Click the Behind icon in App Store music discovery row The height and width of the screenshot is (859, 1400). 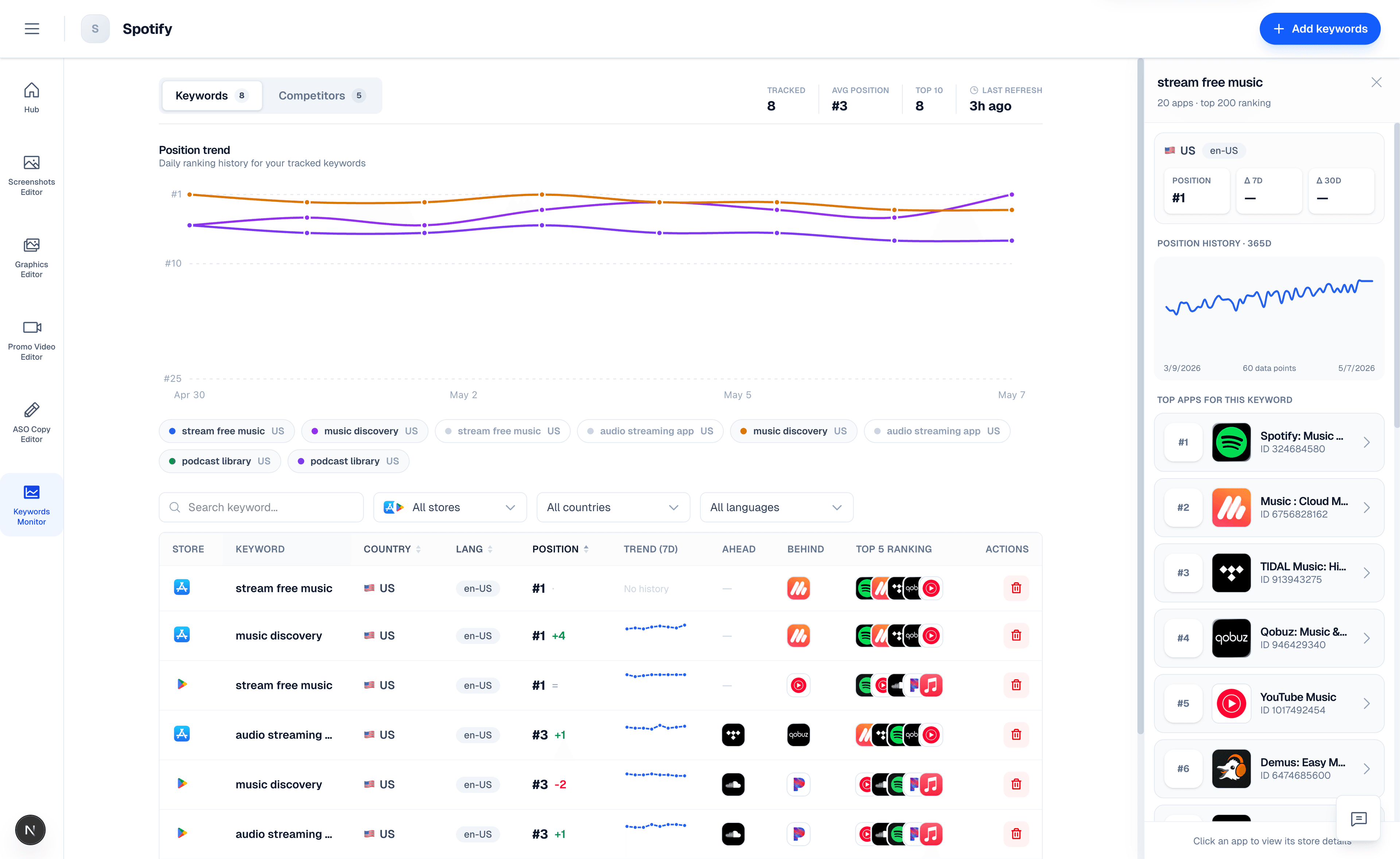pyautogui.click(x=798, y=636)
